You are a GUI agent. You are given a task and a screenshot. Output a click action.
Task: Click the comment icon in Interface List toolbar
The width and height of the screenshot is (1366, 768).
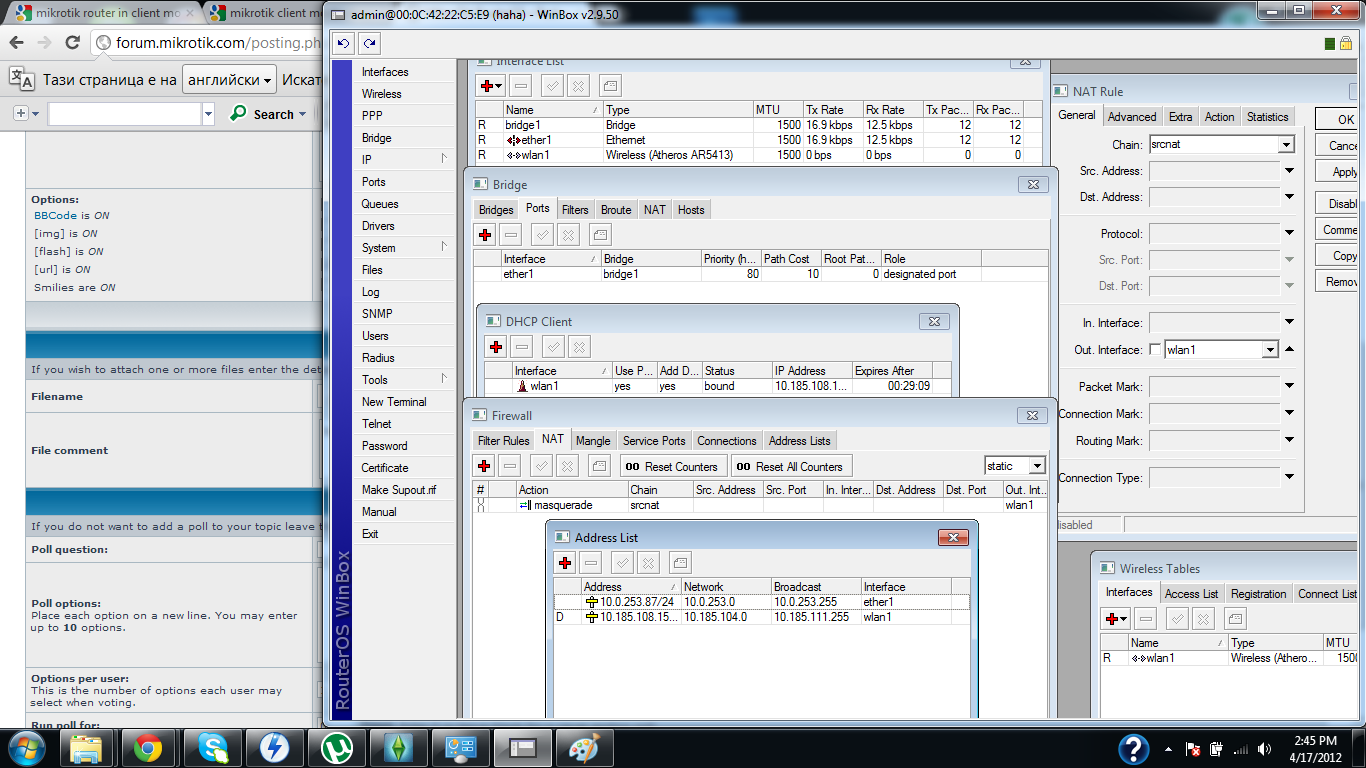click(x=610, y=86)
